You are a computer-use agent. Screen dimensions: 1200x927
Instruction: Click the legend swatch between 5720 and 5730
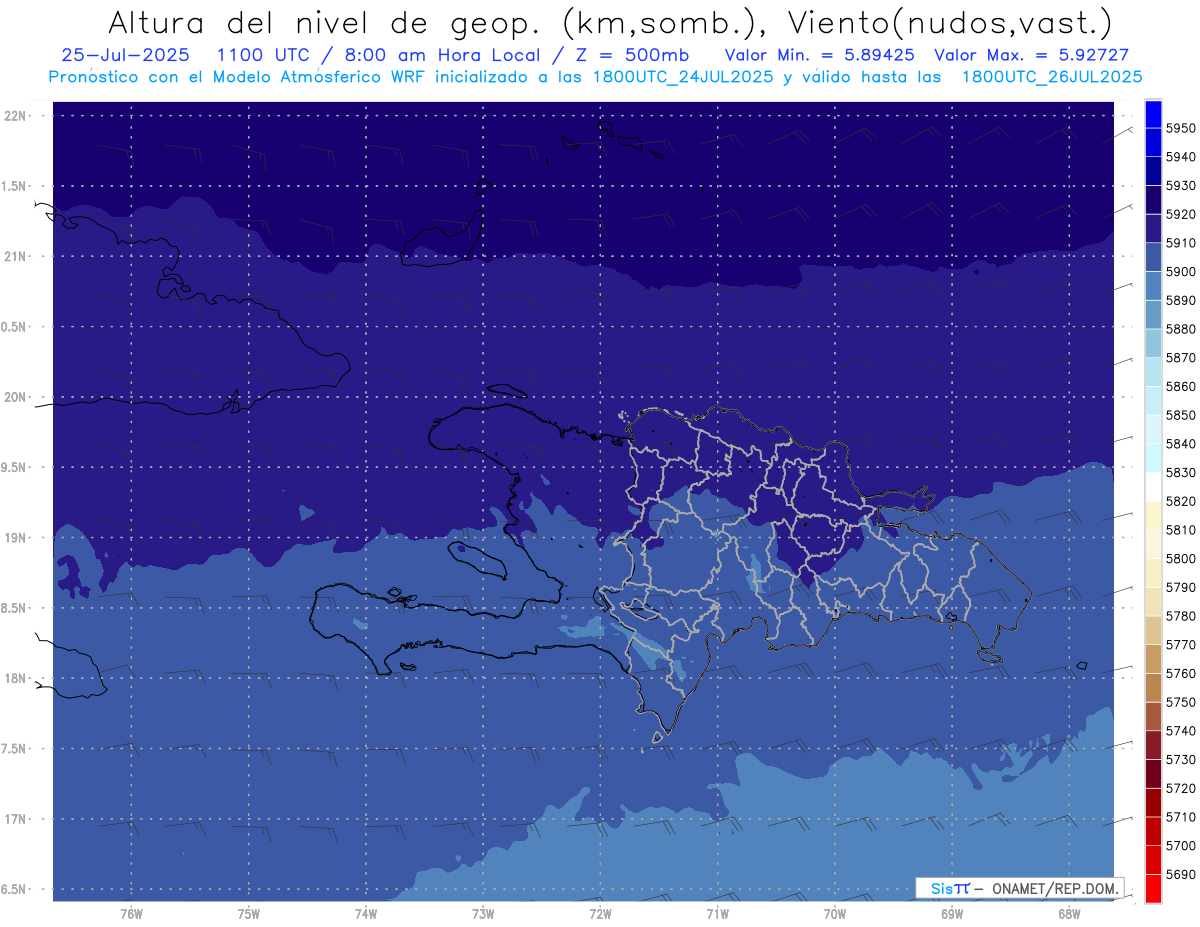click(1153, 773)
